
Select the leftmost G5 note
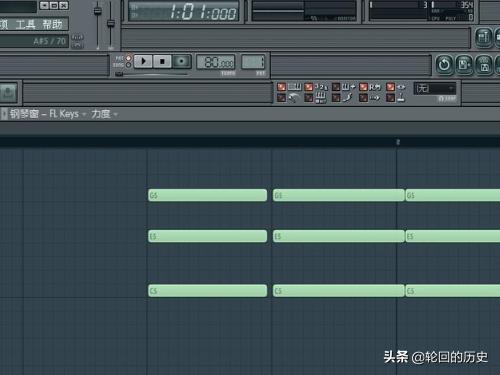pyautogui.click(x=207, y=195)
